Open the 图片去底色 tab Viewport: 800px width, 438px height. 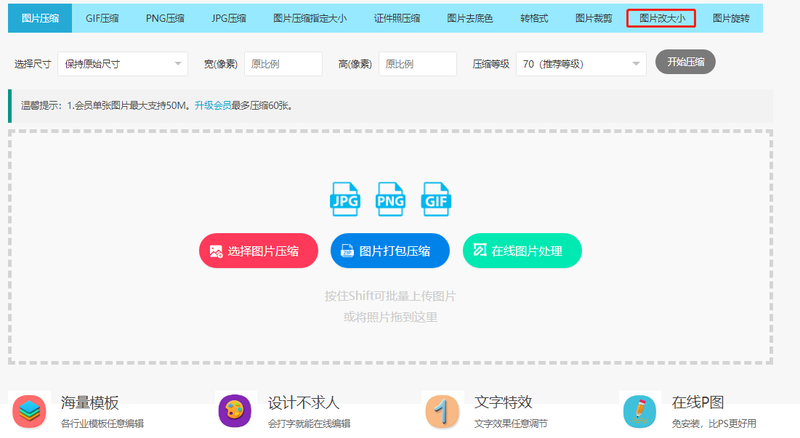click(469, 18)
